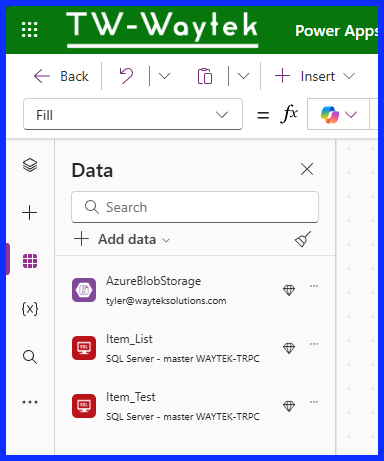The height and width of the screenshot is (461, 384).
Task: Click the data Search field
Action: tap(195, 207)
